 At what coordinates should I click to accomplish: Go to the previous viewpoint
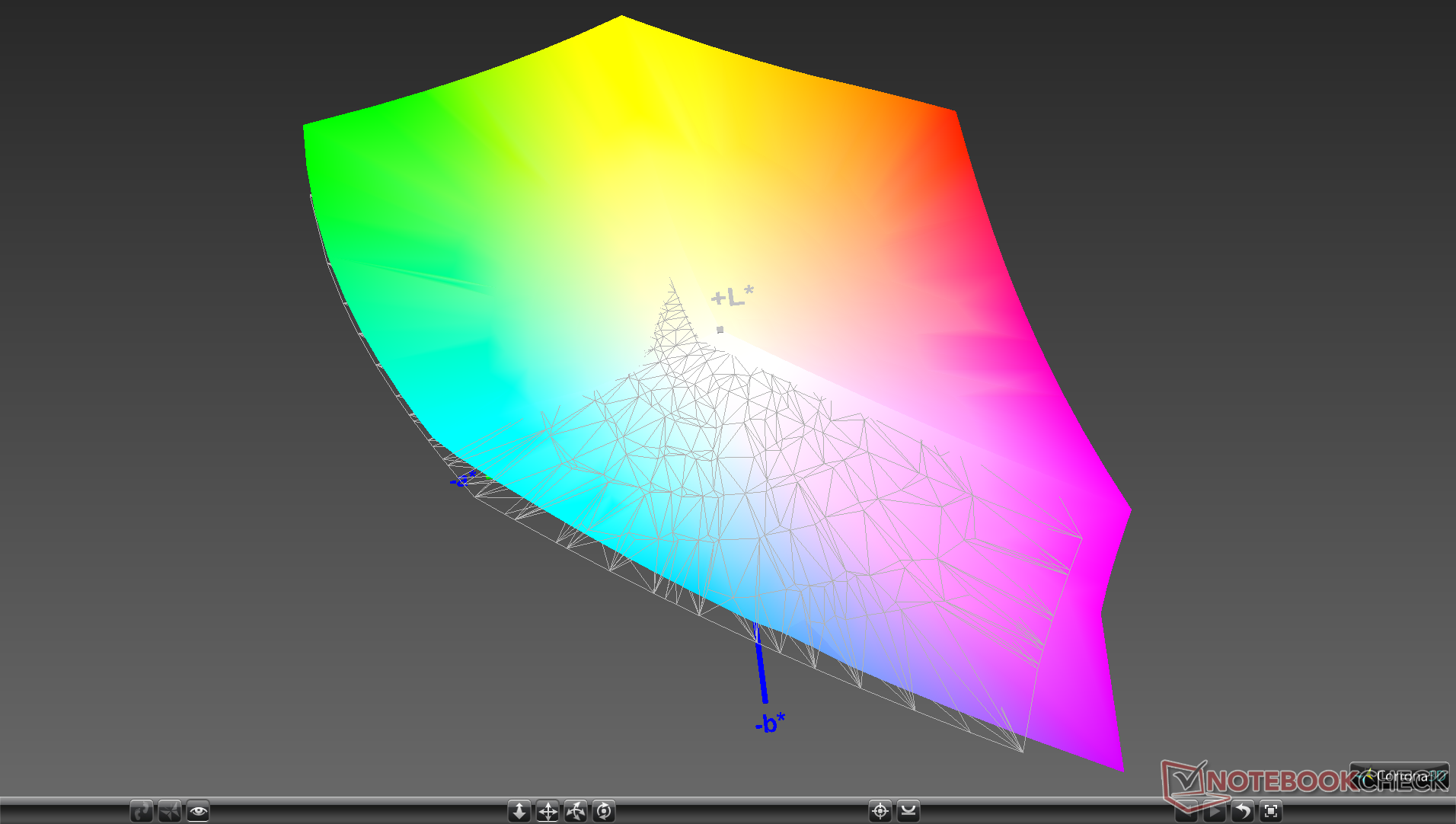tap(1186, 812)
